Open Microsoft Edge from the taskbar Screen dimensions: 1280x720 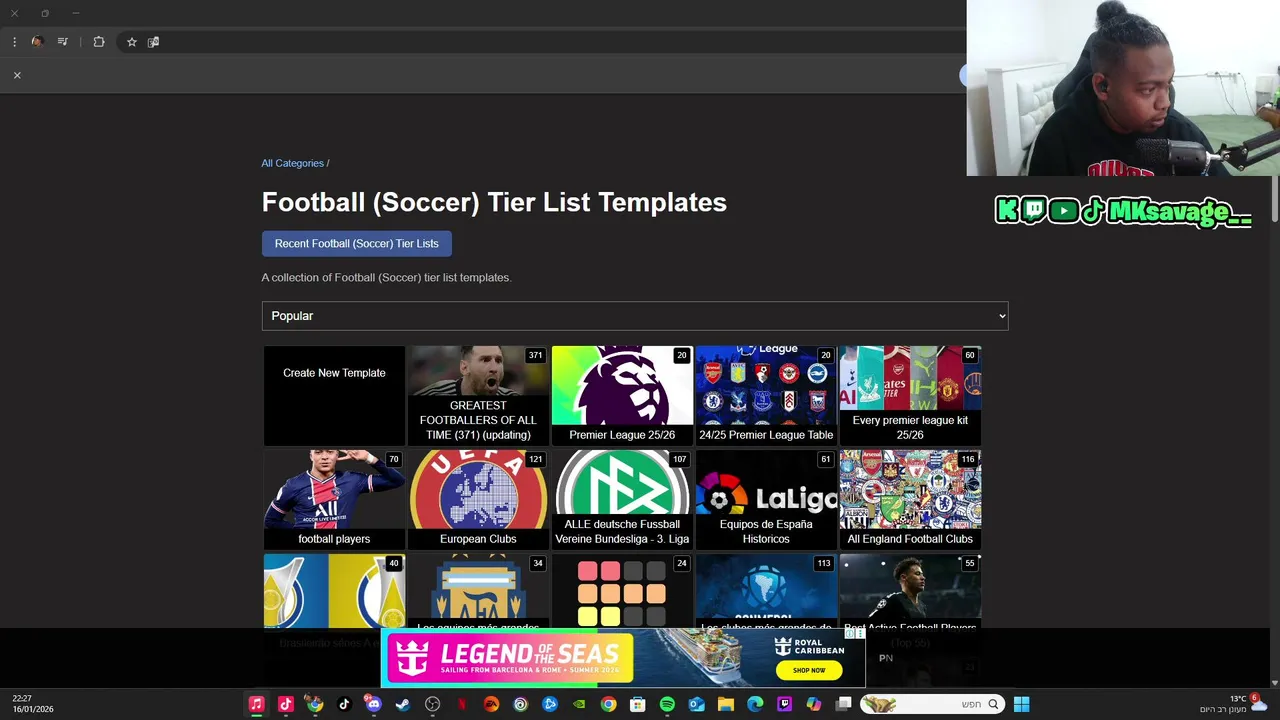click(755, 704)
